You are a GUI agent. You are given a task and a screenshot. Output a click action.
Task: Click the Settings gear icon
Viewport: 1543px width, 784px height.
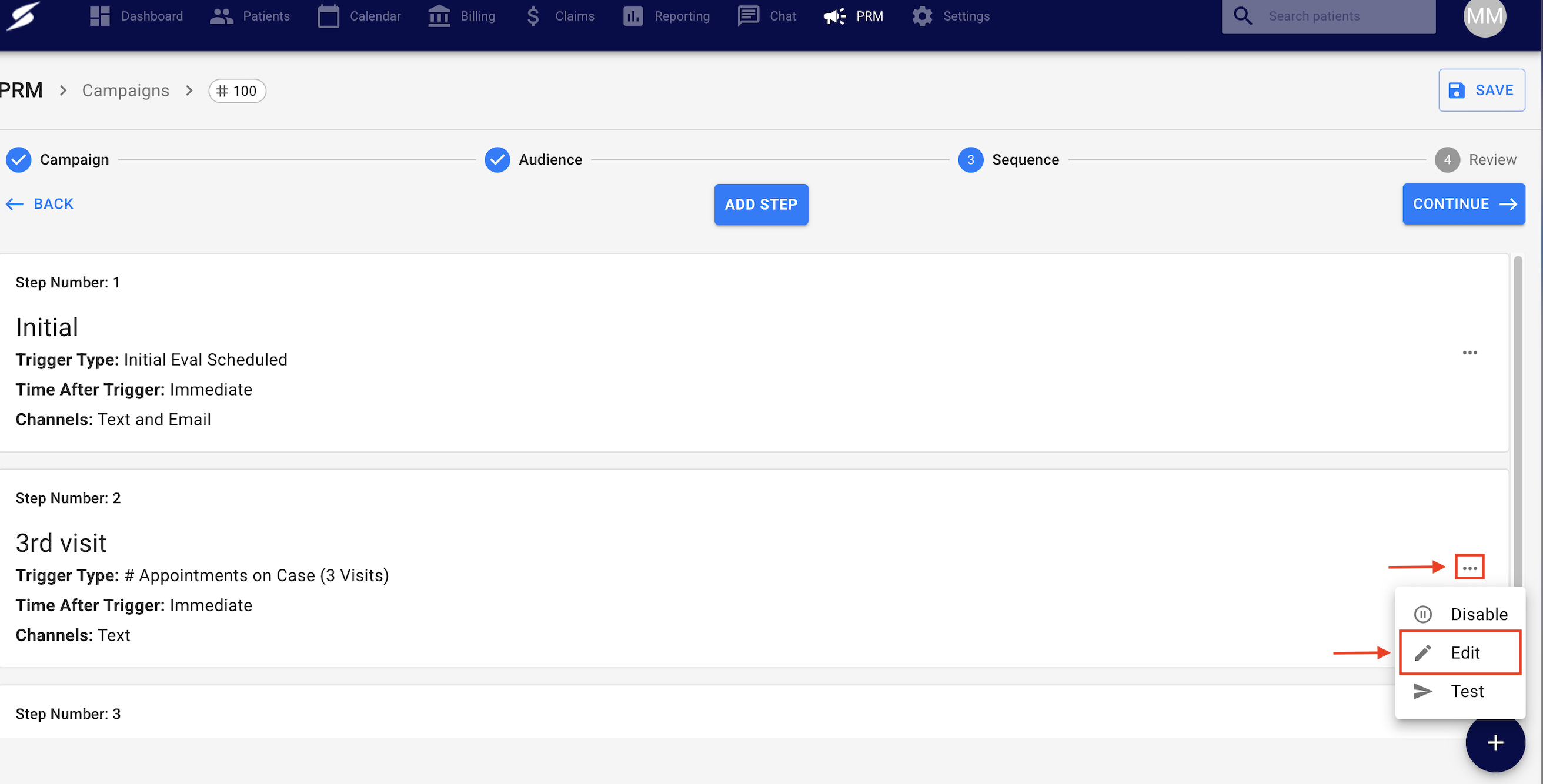point(922,16)
